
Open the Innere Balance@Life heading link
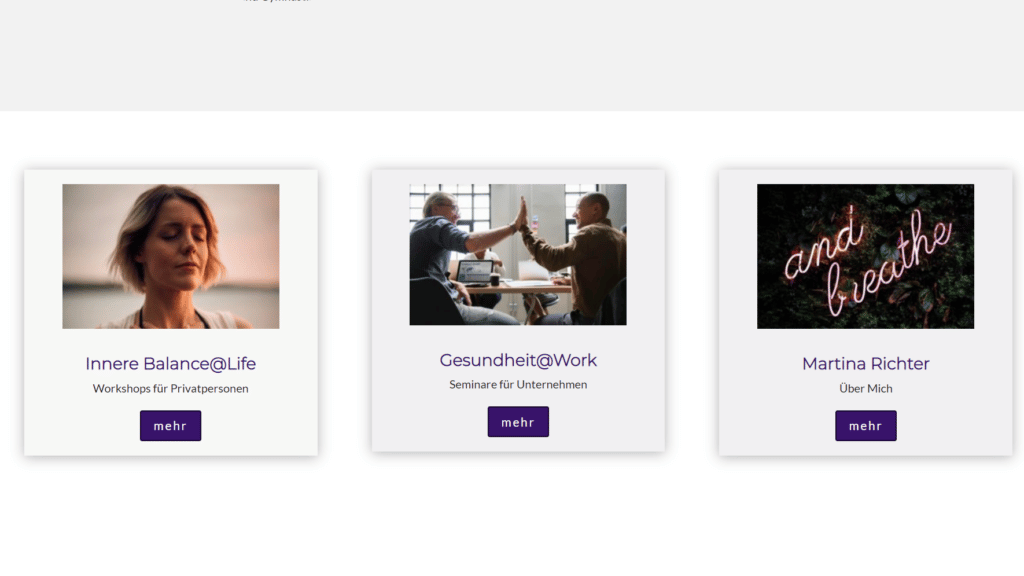tap(170, 364)
